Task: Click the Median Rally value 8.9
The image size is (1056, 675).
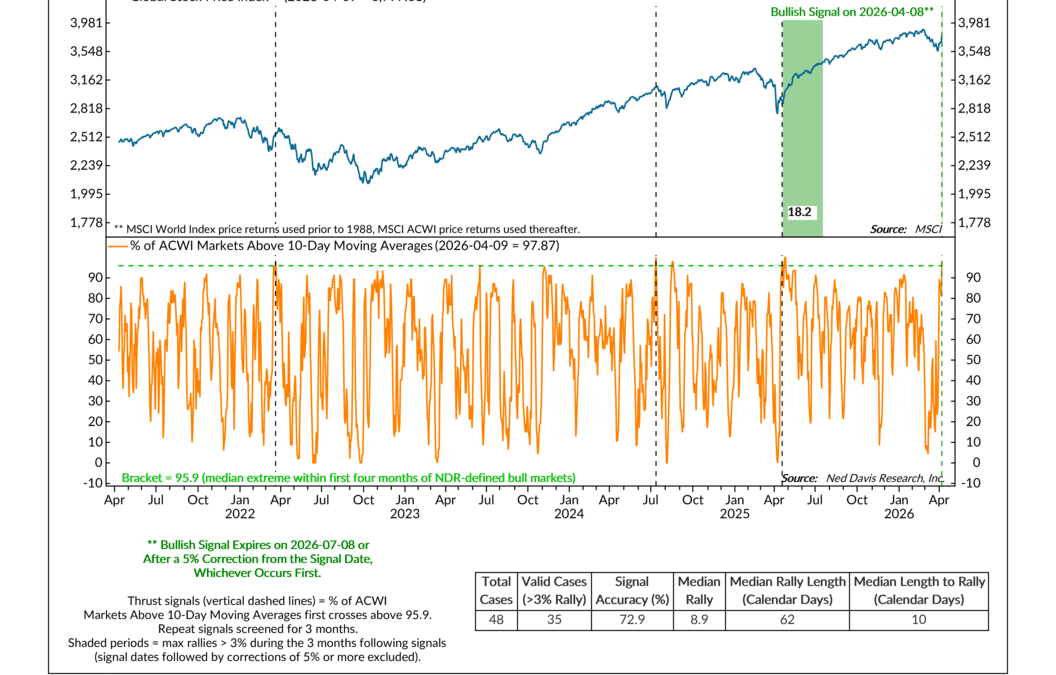Action: [x=699, y=619]
